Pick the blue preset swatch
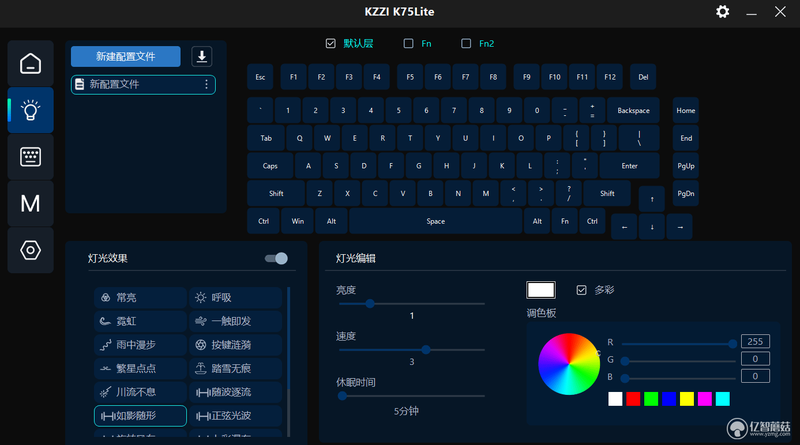This screenshot has height=445, width=800. [669, 399]
